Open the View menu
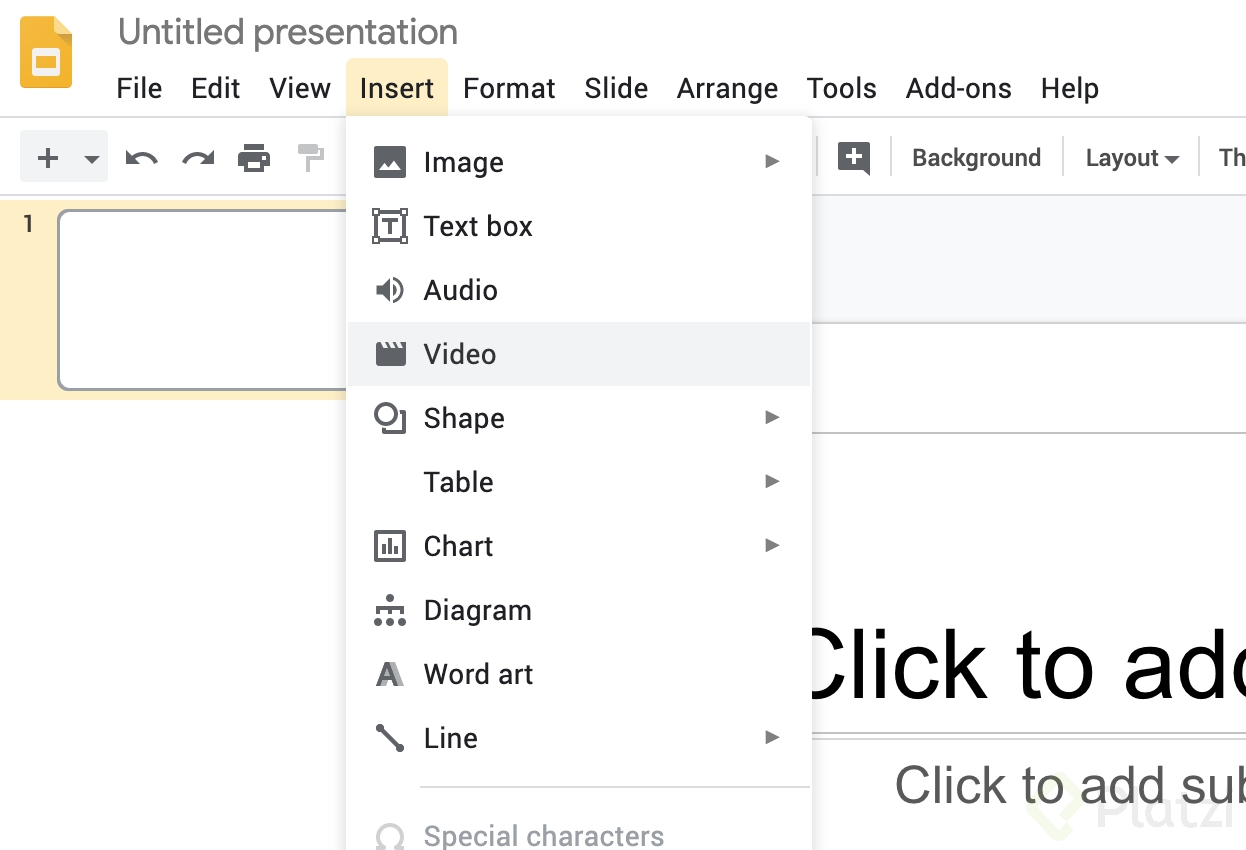This screenshot has width=1246, height=850. tap(300, 88)
